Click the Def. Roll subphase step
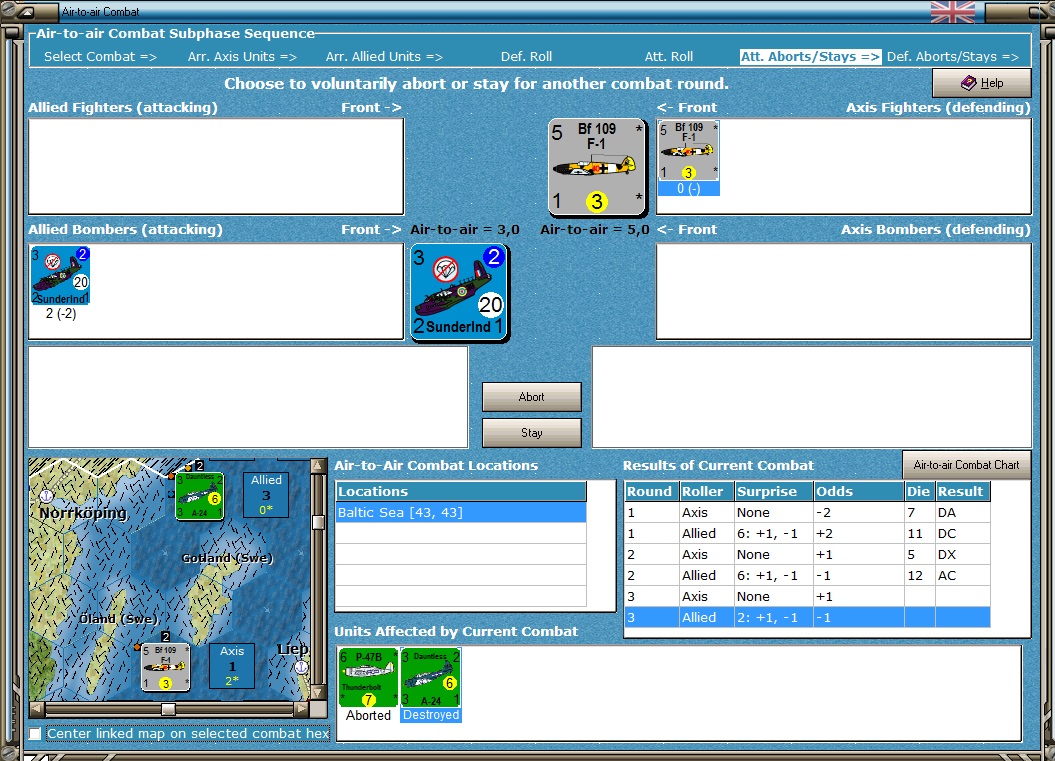The height and width of the screenshot is (761, 1055). point(526,57)
